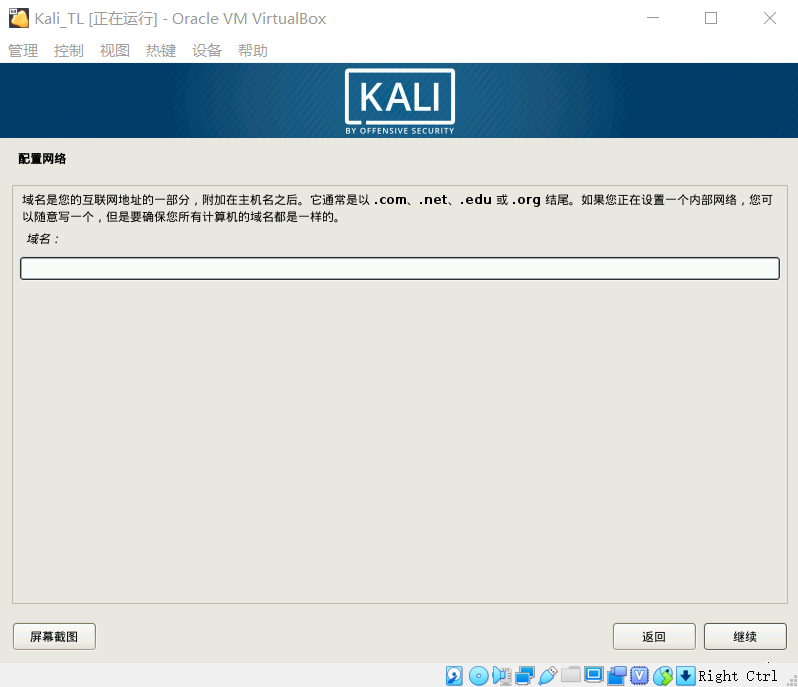Click the mouse integration status icon
Screen dimensions: 798x687
coord(663,676)
